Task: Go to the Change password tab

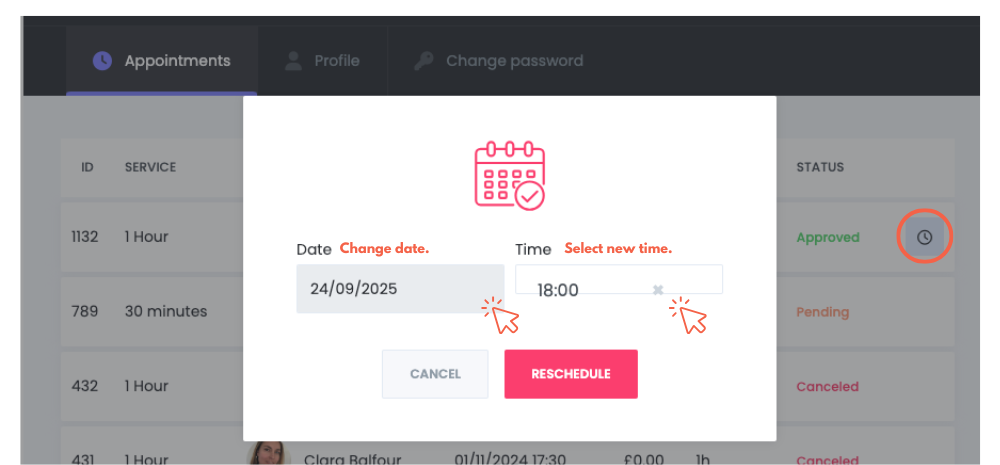Action: click(498, 61)
